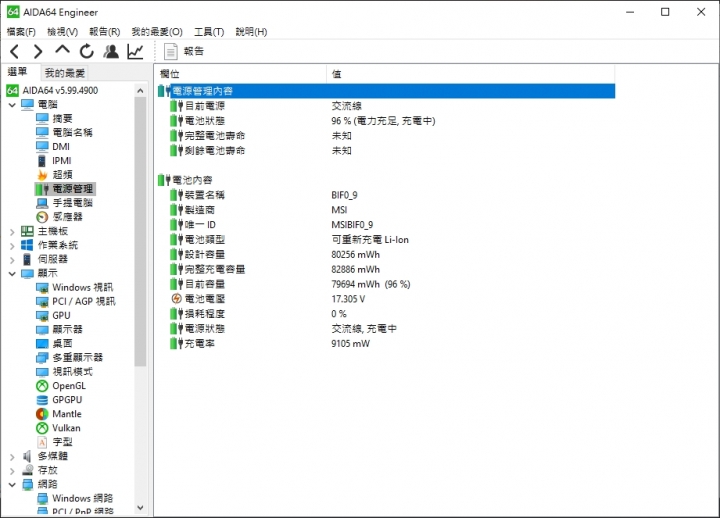
Task: Click the 字型 font icon
Action: pyautogui.click(x=42, y=442)
